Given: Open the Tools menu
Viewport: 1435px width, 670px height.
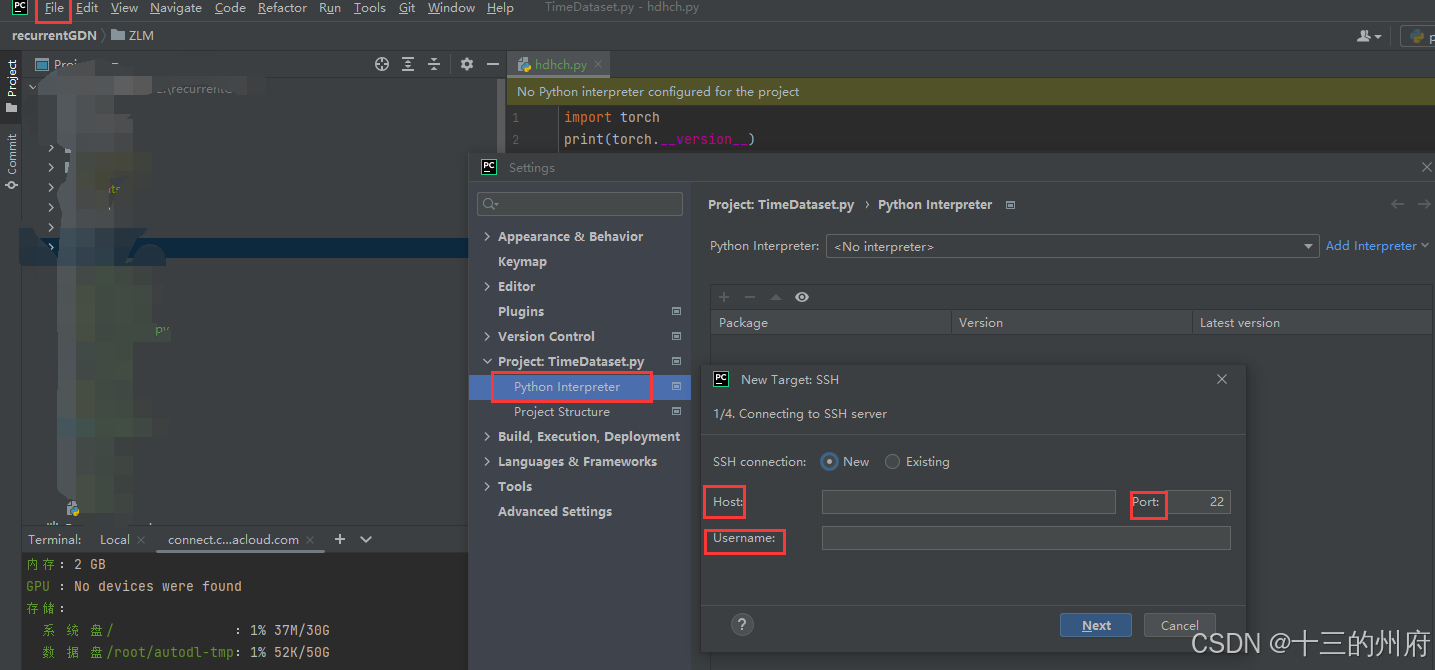Looking at the screenshot, I should 369,8.
